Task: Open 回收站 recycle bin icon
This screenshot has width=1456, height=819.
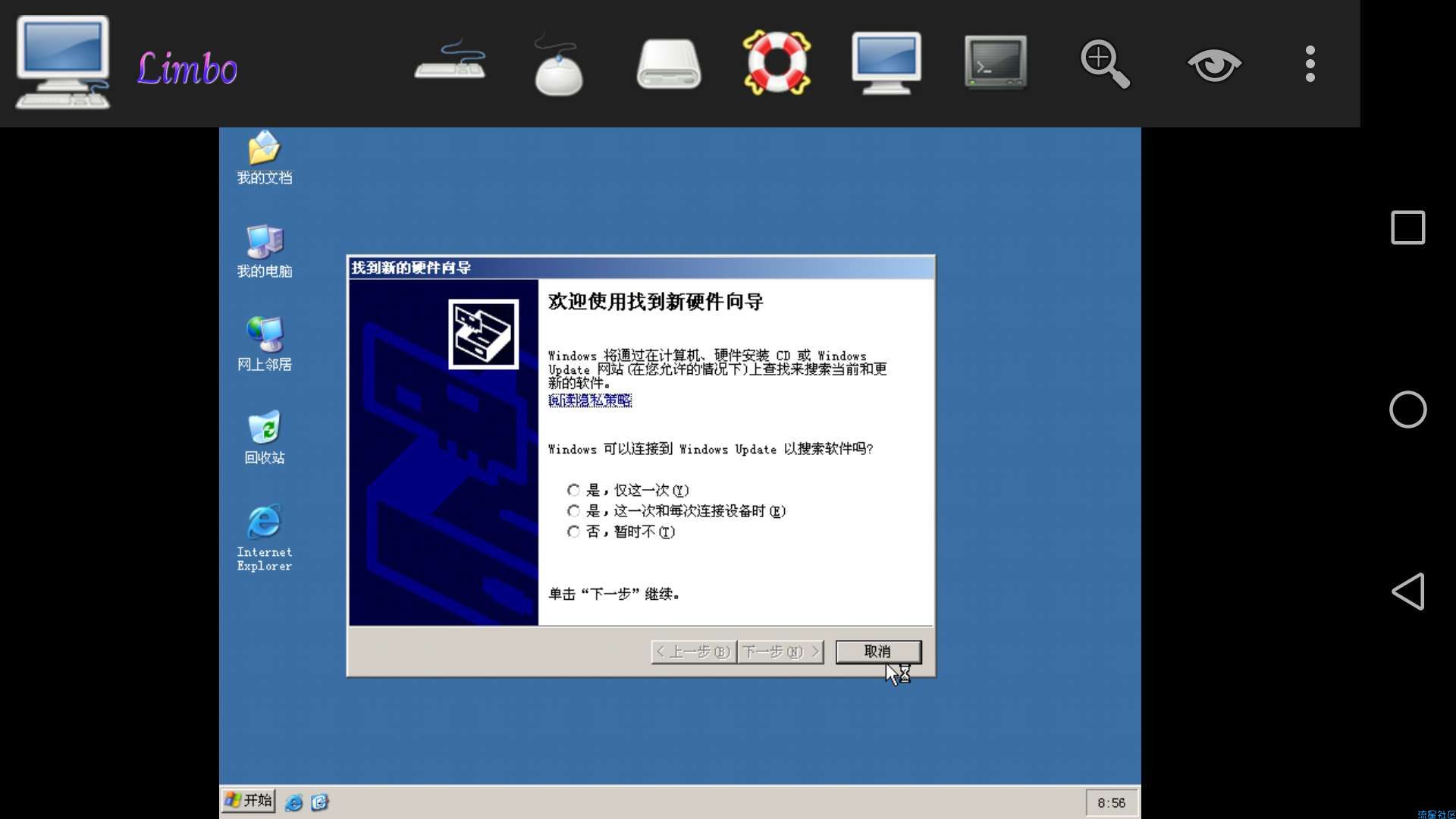Action: coord(264,438)
